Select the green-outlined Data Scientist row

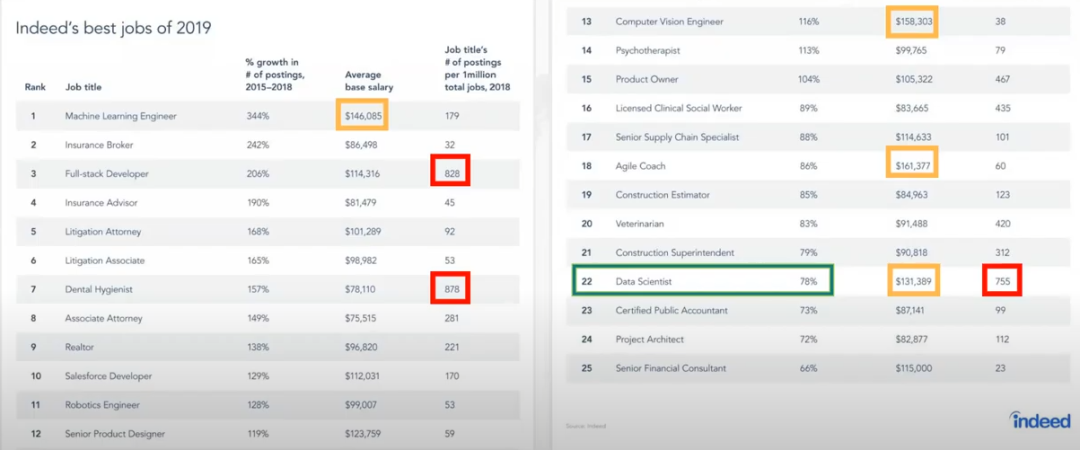702,282
